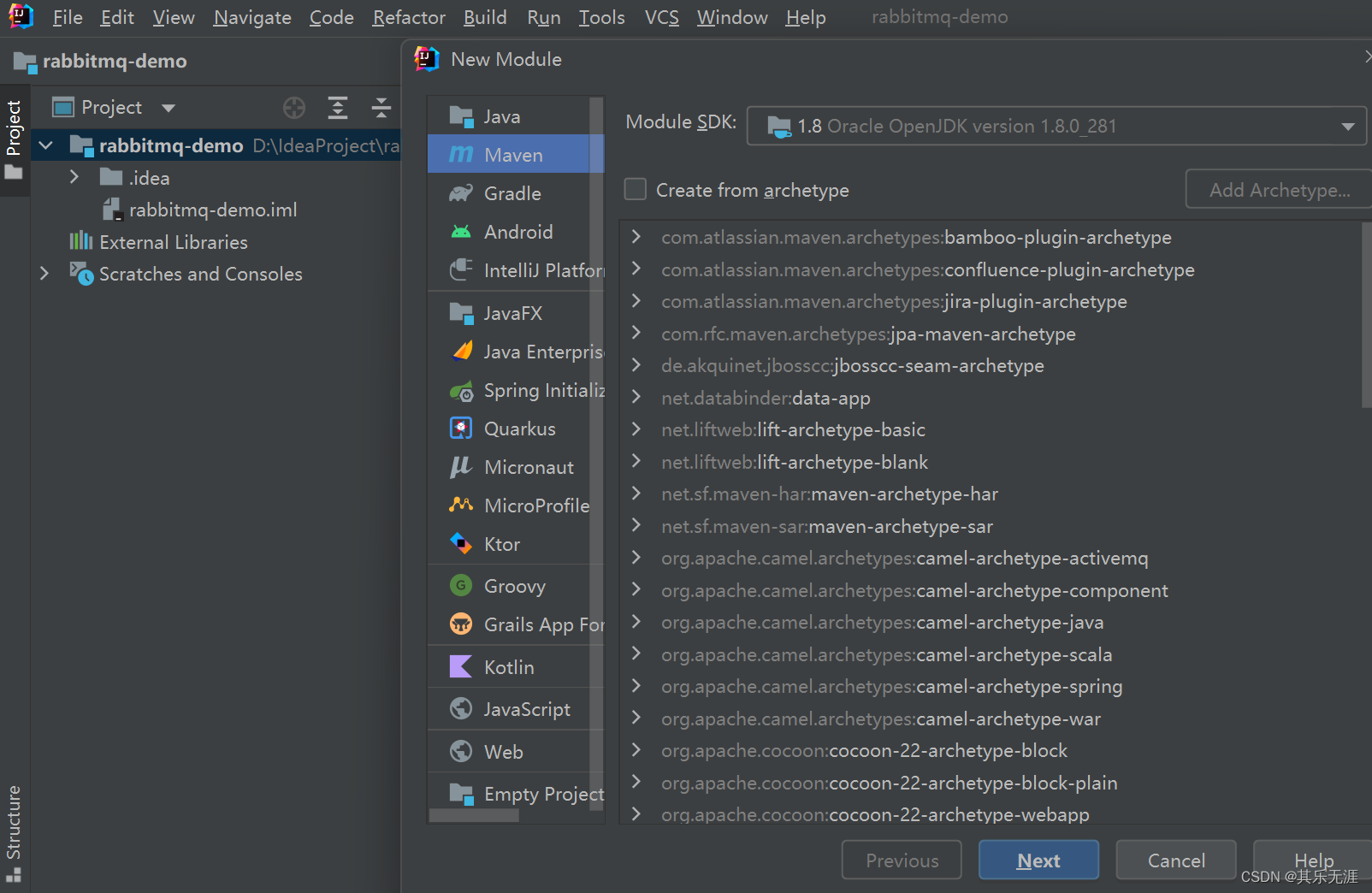
Task: Pick the JavaScript globe icon
Action: click(x=461, y=708)
